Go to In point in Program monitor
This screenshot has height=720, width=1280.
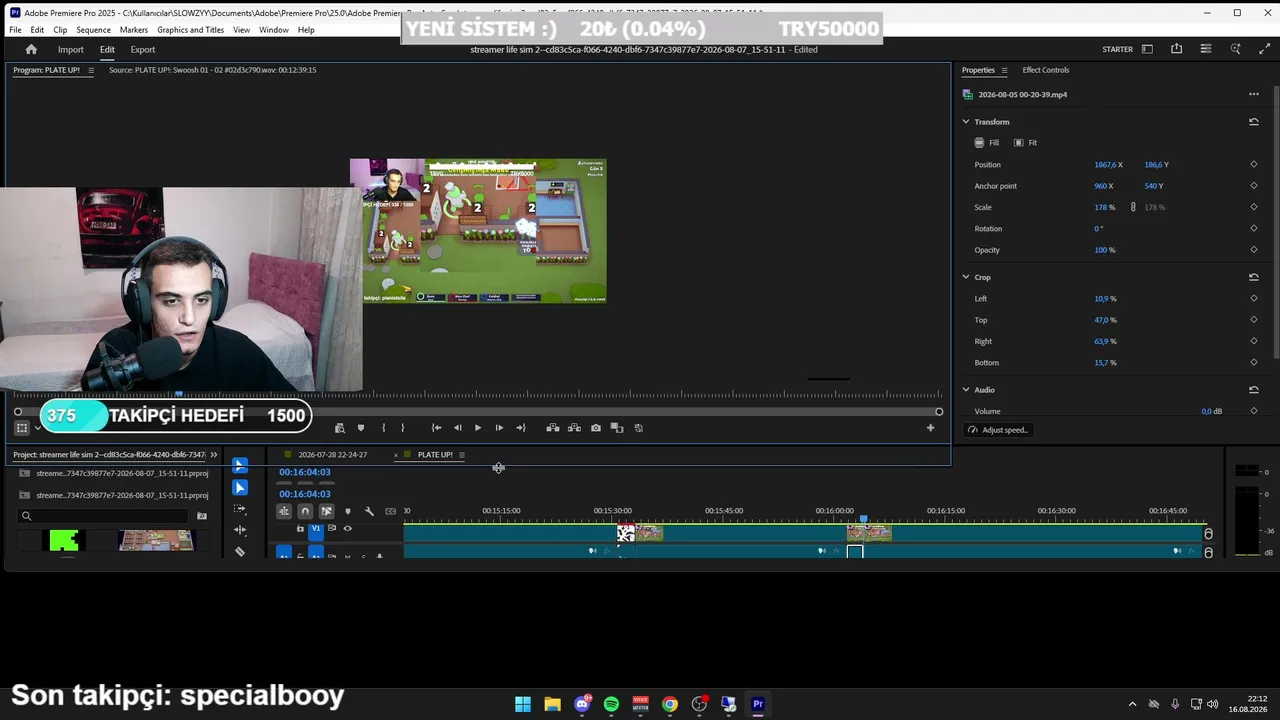436,428
